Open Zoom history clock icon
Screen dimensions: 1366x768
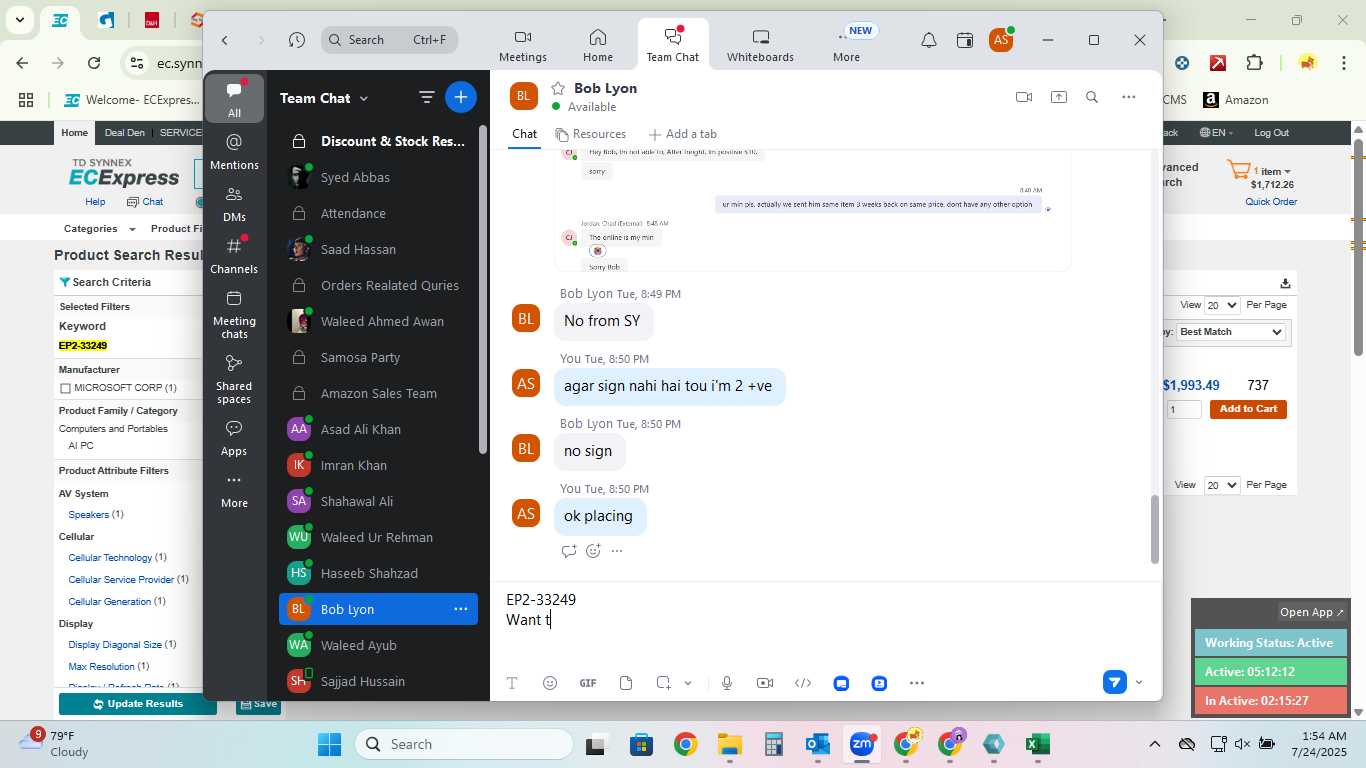click(x=297, y=40)
